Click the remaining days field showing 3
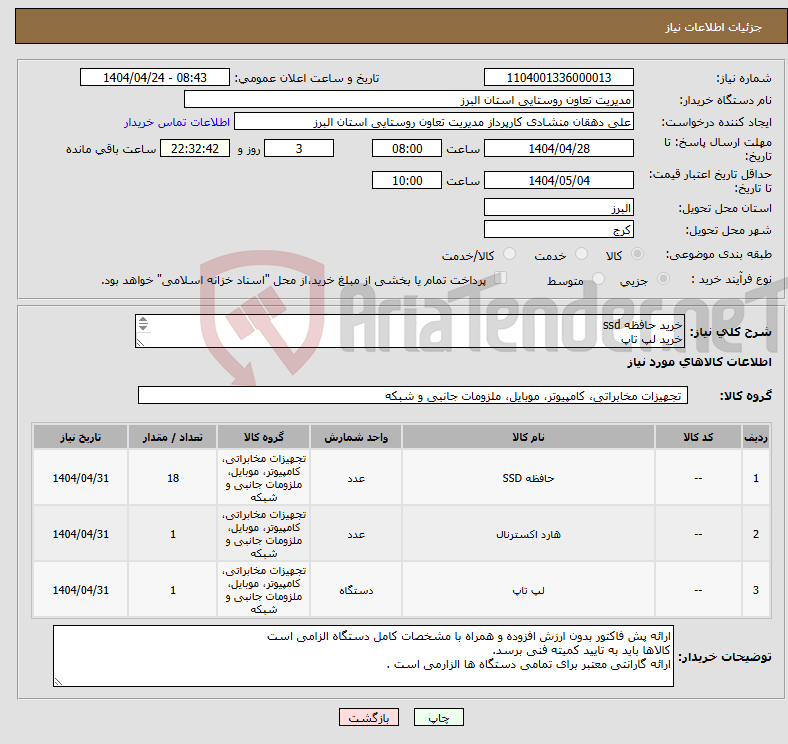 click(299, 148)
